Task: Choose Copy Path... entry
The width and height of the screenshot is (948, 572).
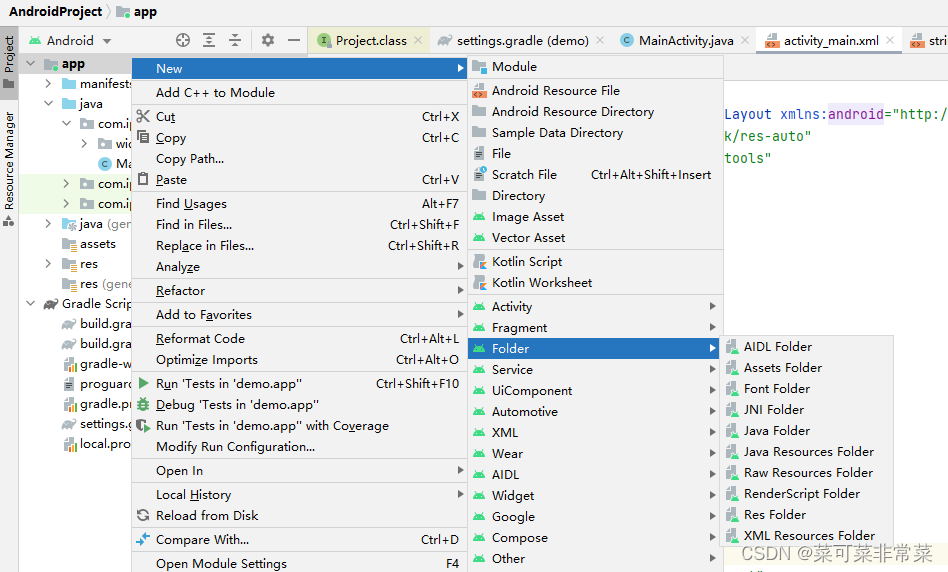Action: point(299,158)
